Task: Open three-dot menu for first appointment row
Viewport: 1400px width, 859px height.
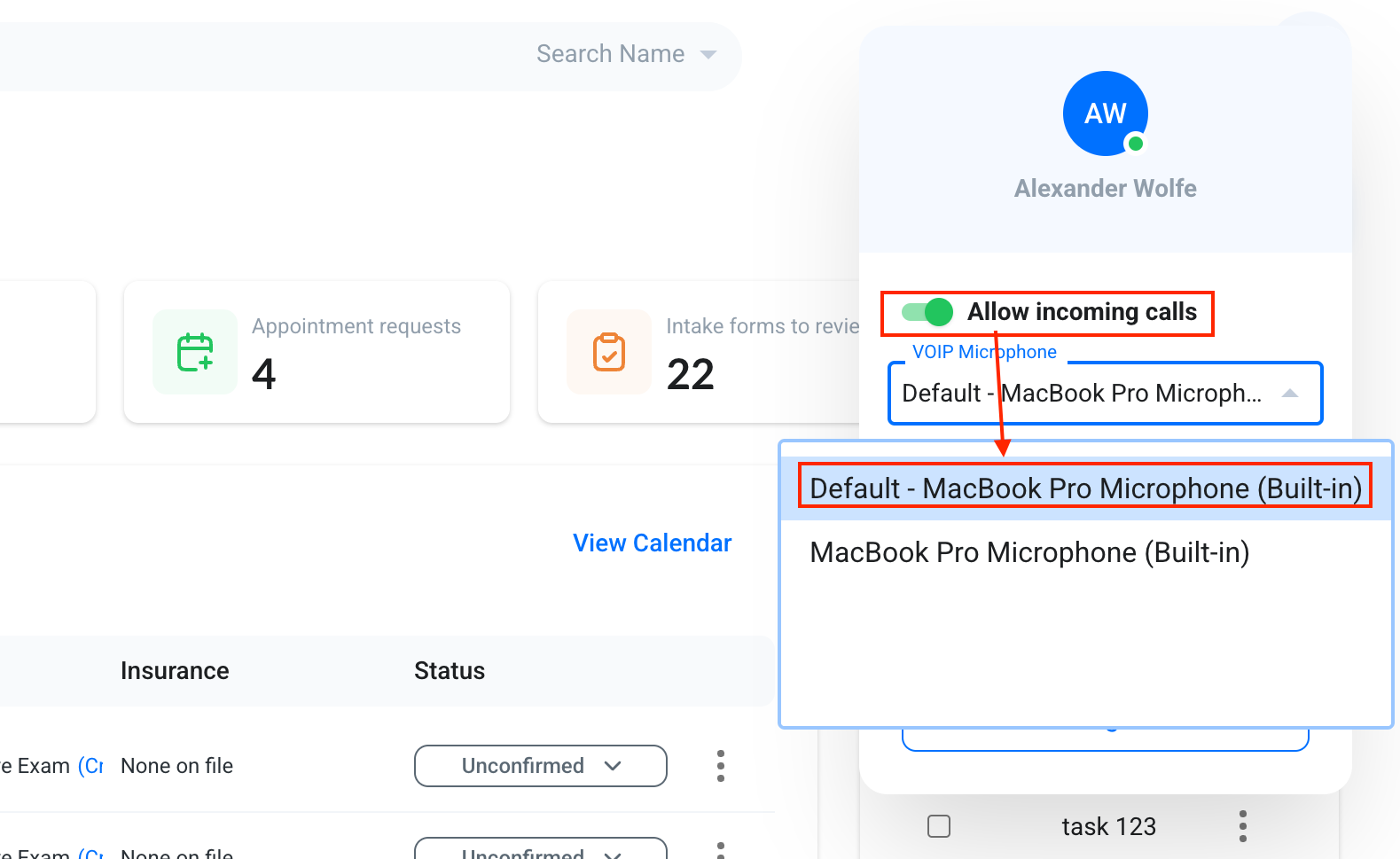Action: pyautogui.click(x=721, y=766)
